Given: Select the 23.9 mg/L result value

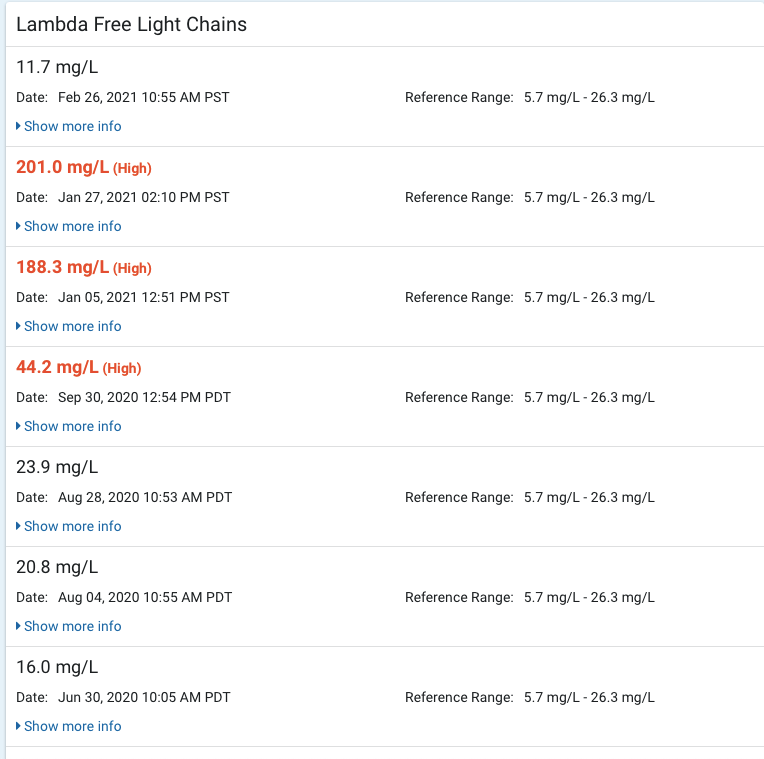Looking at the screenshot, I should pyautogui.click(x=57, y=467).
